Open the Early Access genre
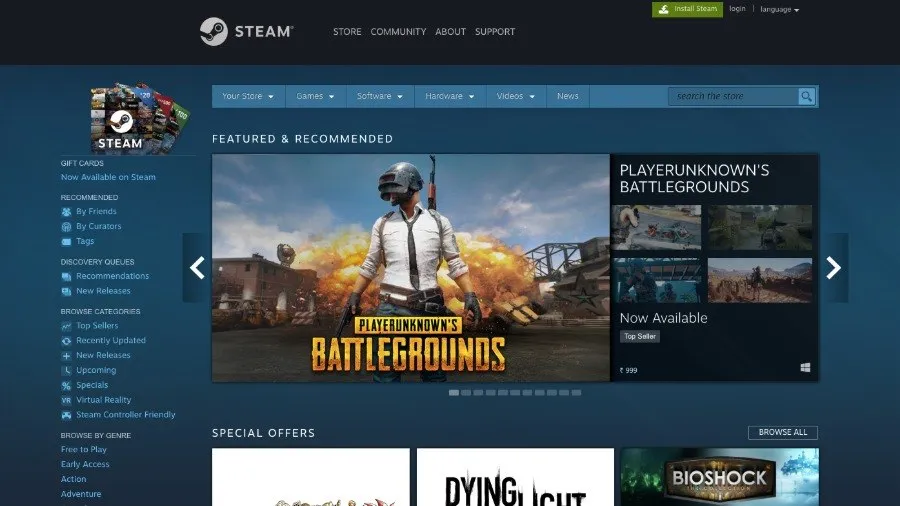The width and height of the screenshot is (900, 506). (85, 465)
